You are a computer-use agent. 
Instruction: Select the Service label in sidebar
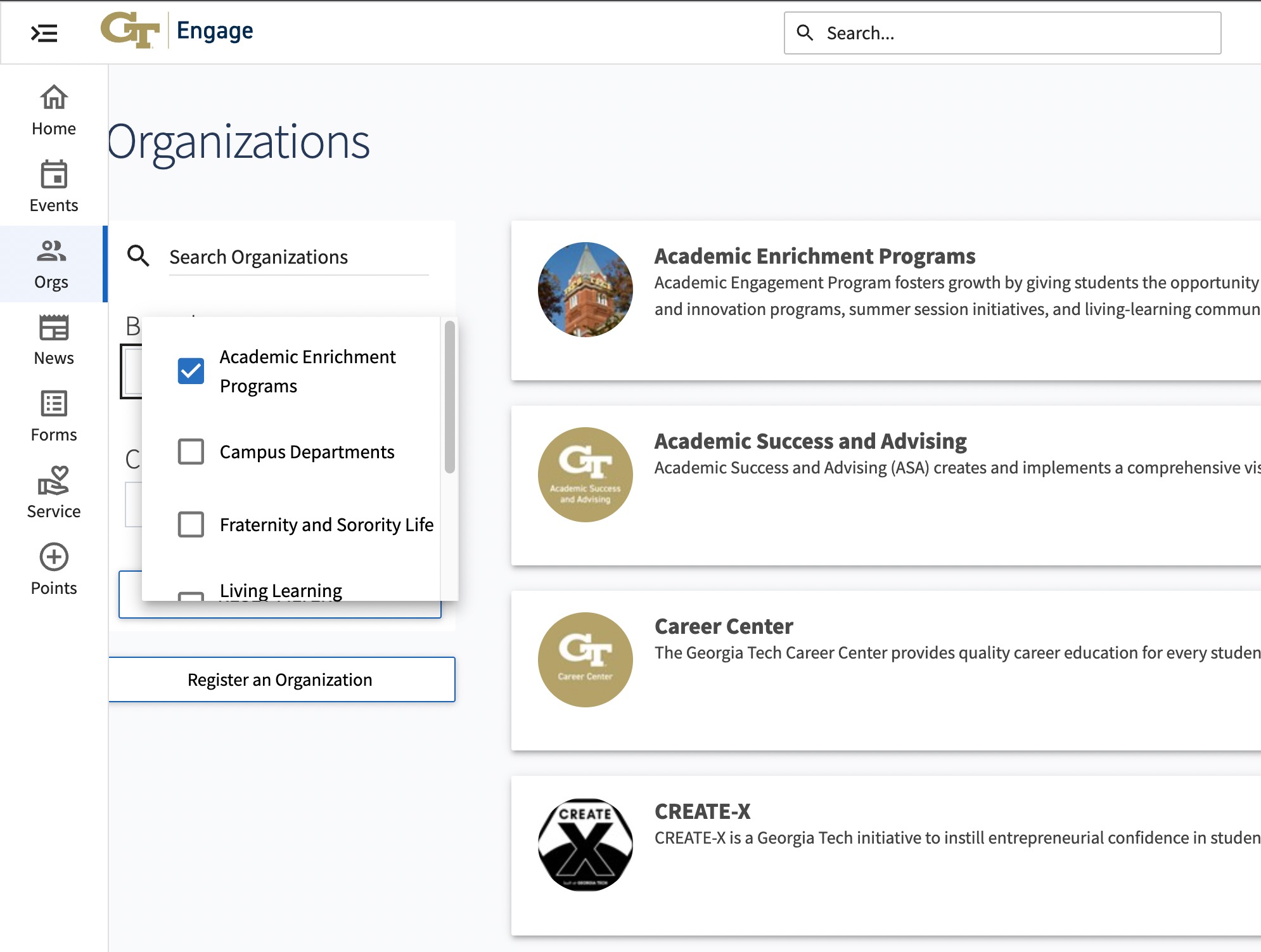pos(54,511)
